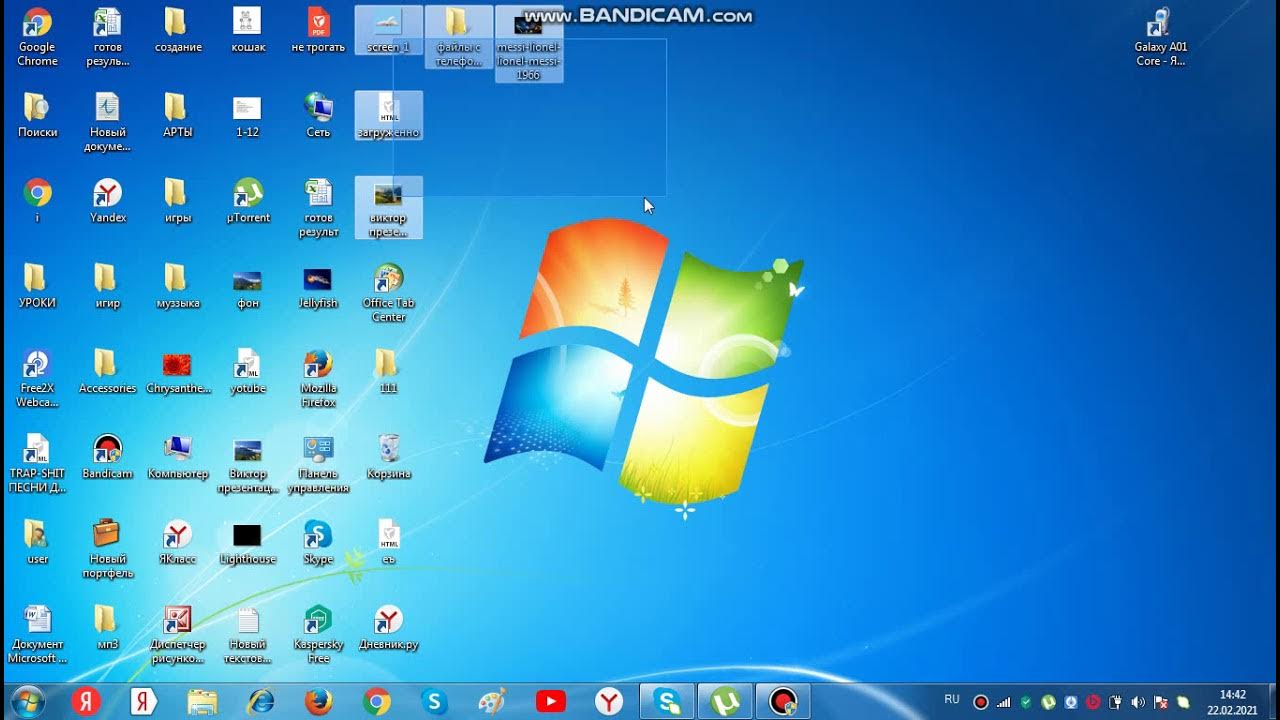Select the Поиски folder icon

(x=37, y=115)
